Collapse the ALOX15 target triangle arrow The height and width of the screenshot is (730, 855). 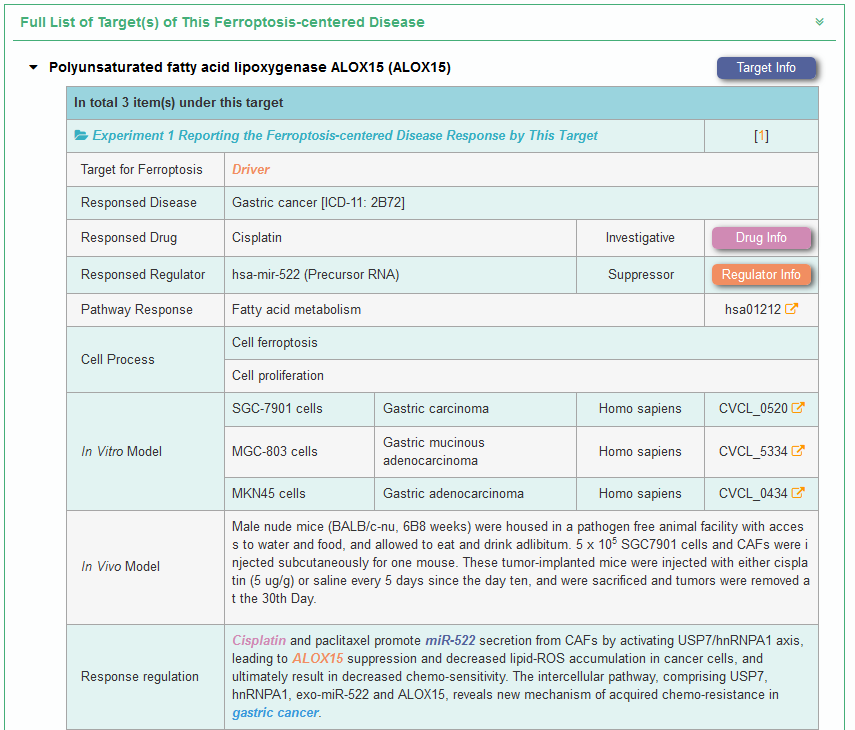coord(33,68)
